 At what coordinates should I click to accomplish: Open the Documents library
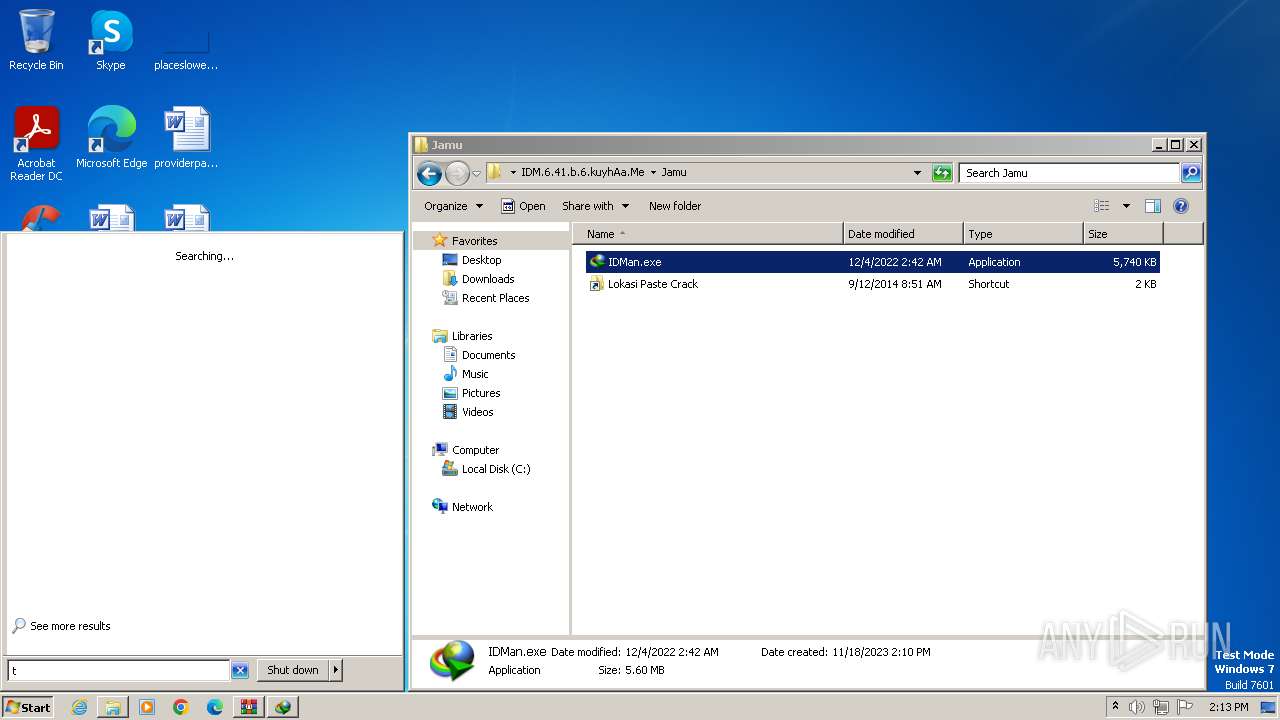click(x=488, y=355)
